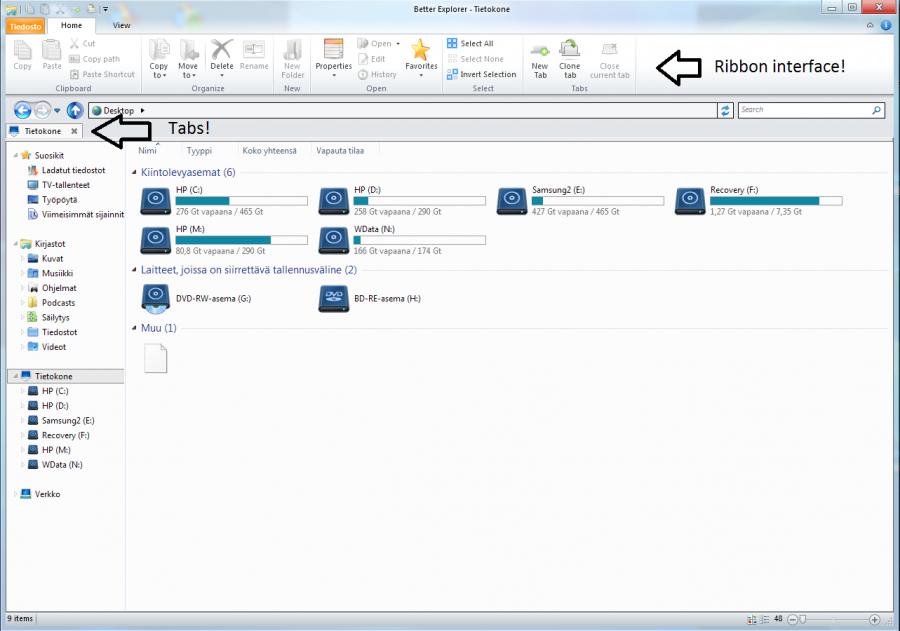Click Invert Selection button
The height and width of the screenshot is (631, 900).
point(487,74)
